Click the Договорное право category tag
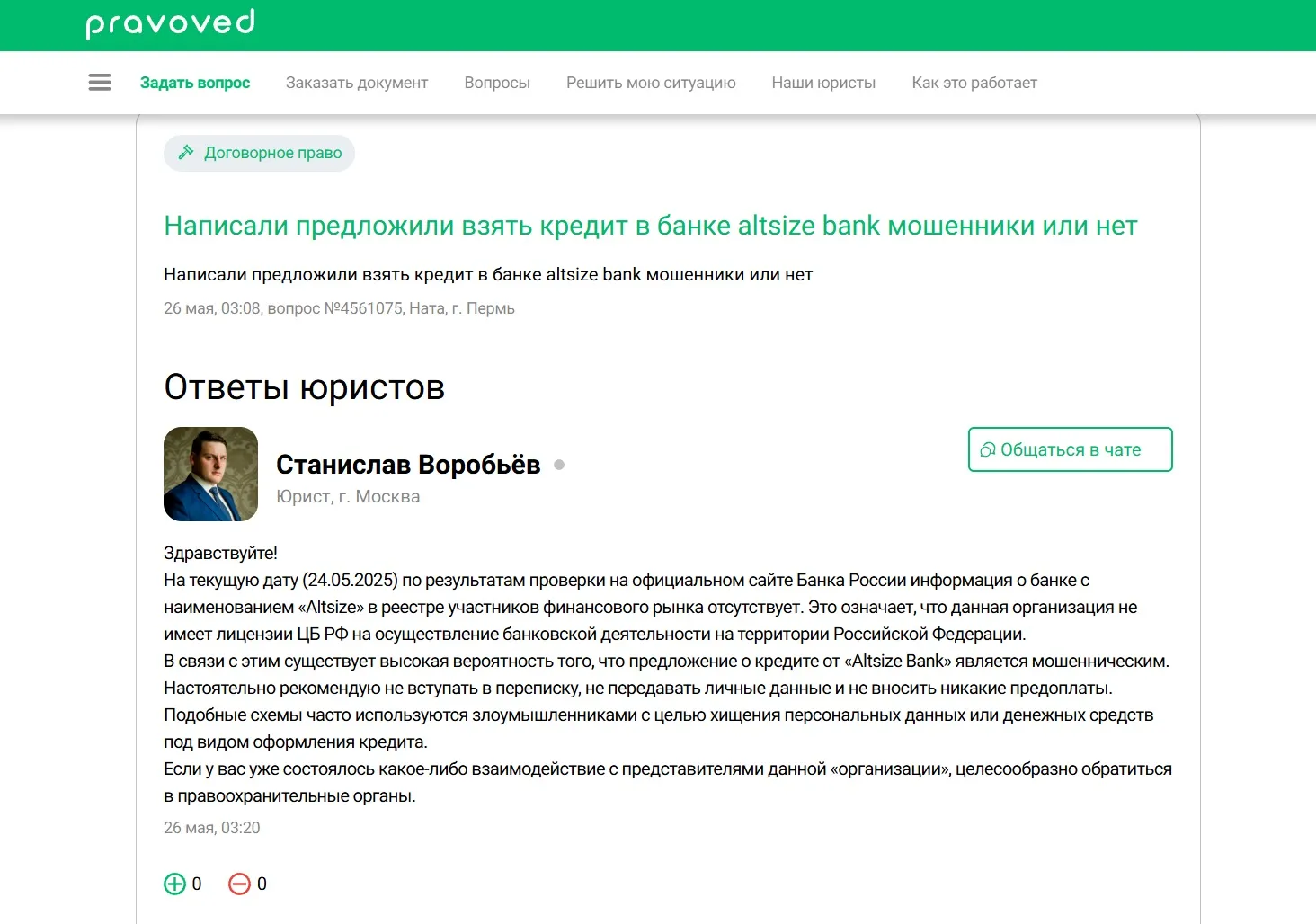Screen dimensions: 1316x924 (x=259, y=153)
